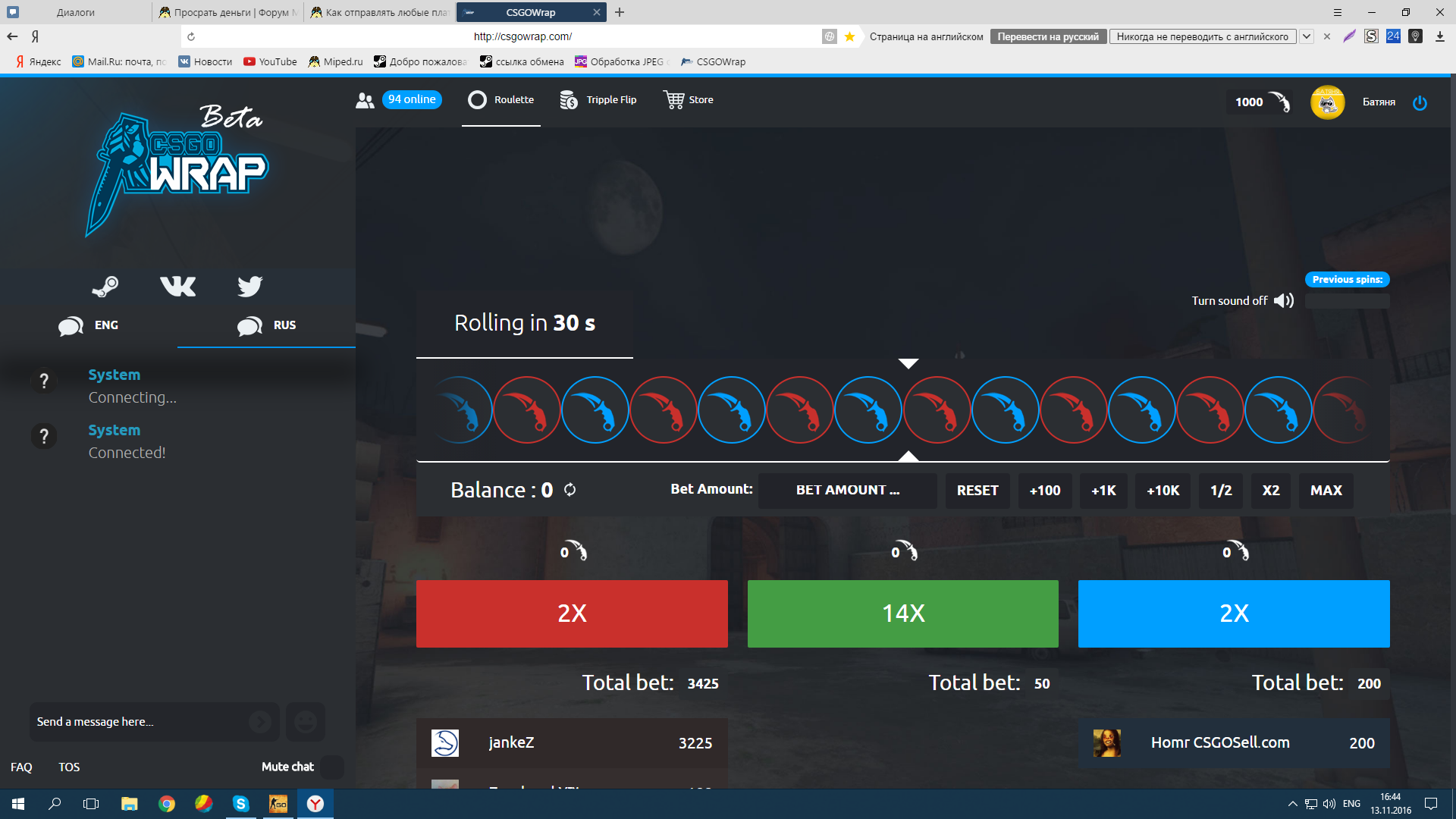Click the Перевести на русский translate button

(1048, 36)
